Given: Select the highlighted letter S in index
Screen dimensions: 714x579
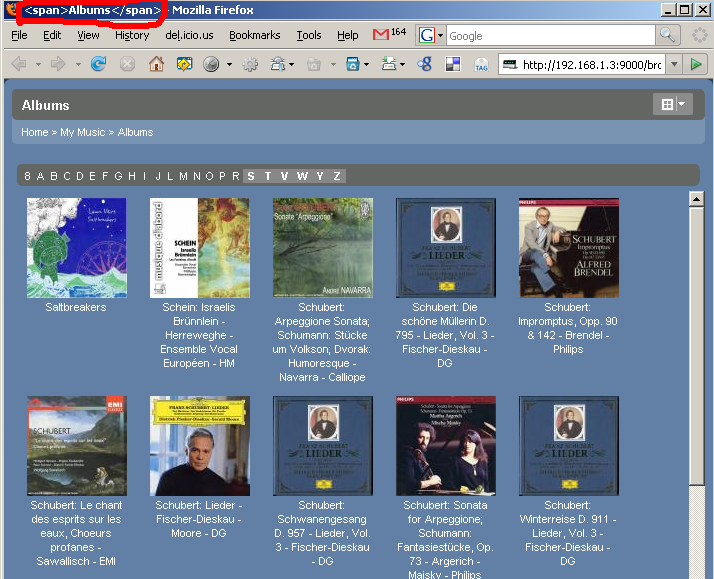Looking at the screenshot, I should coord(251,176).
